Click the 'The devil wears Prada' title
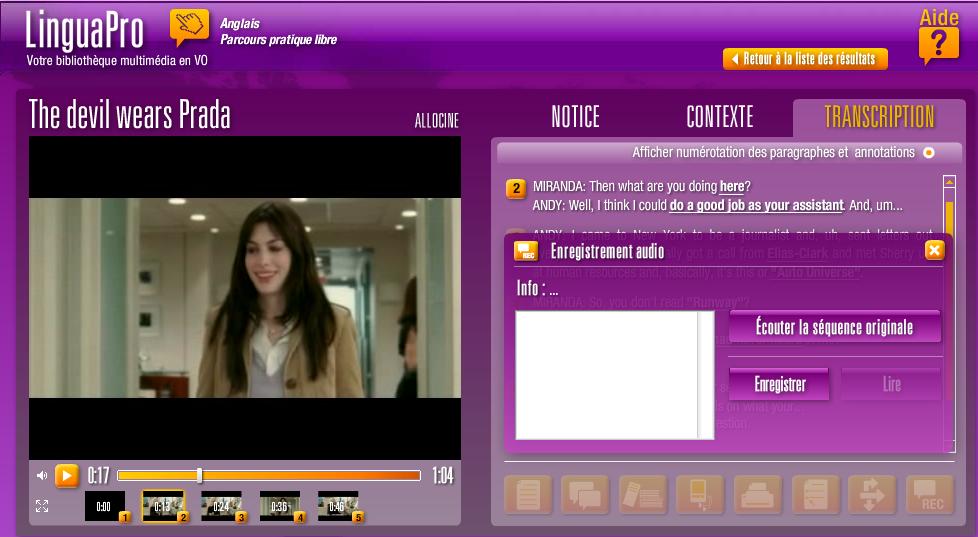The image size is (978, 537). pos(130,115)
